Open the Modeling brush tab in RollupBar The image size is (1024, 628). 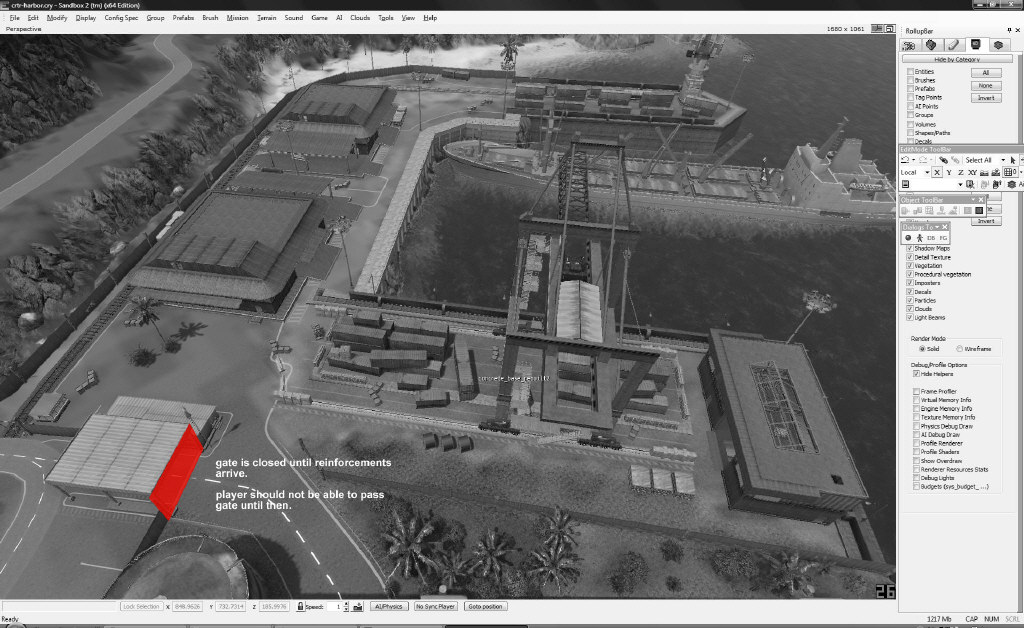click(x=953, y=45)
